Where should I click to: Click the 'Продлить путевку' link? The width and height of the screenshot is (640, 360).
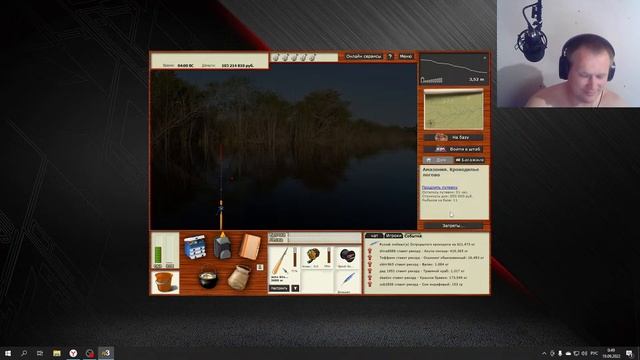point(439,187)
